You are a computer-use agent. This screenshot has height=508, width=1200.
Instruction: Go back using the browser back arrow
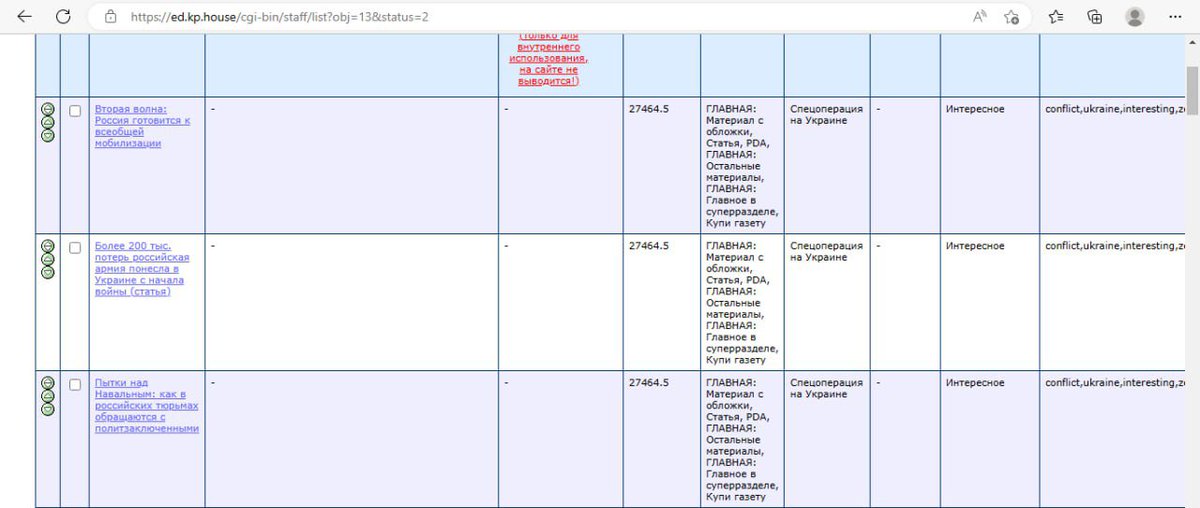pyautogui.click(x=25, y=17)
